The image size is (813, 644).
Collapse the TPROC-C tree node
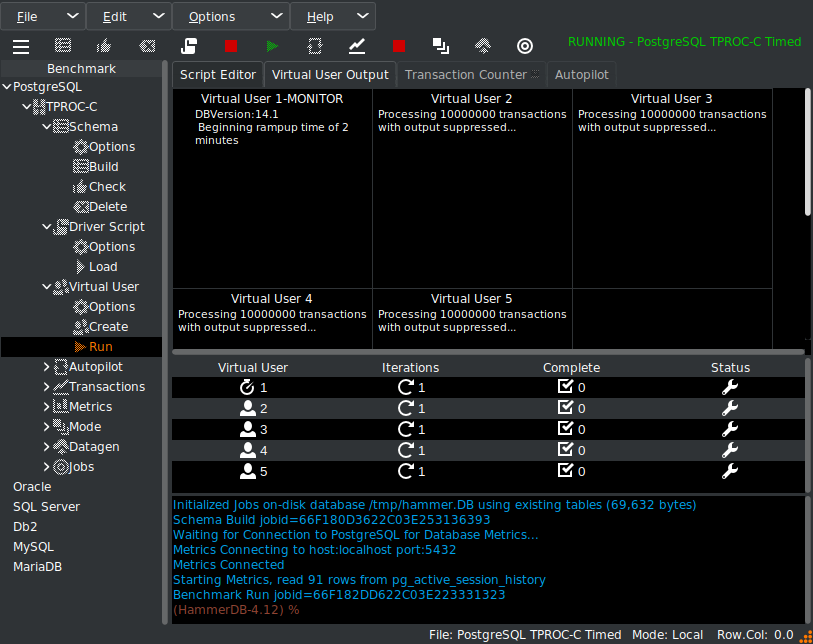point(26,107)
